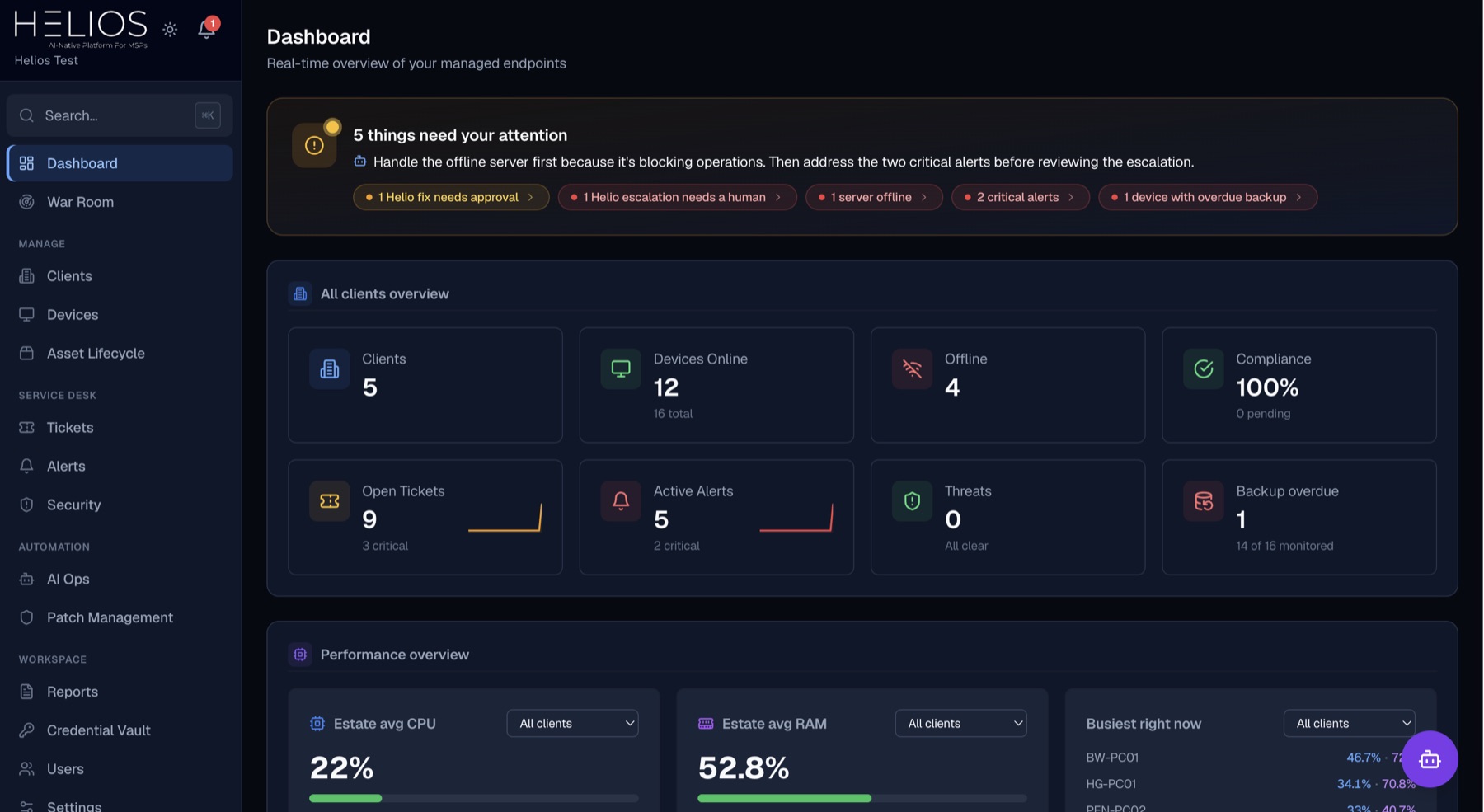Click the Offline wifi-off icon
Screen dimensions: 1484x812
click(912, 369)
